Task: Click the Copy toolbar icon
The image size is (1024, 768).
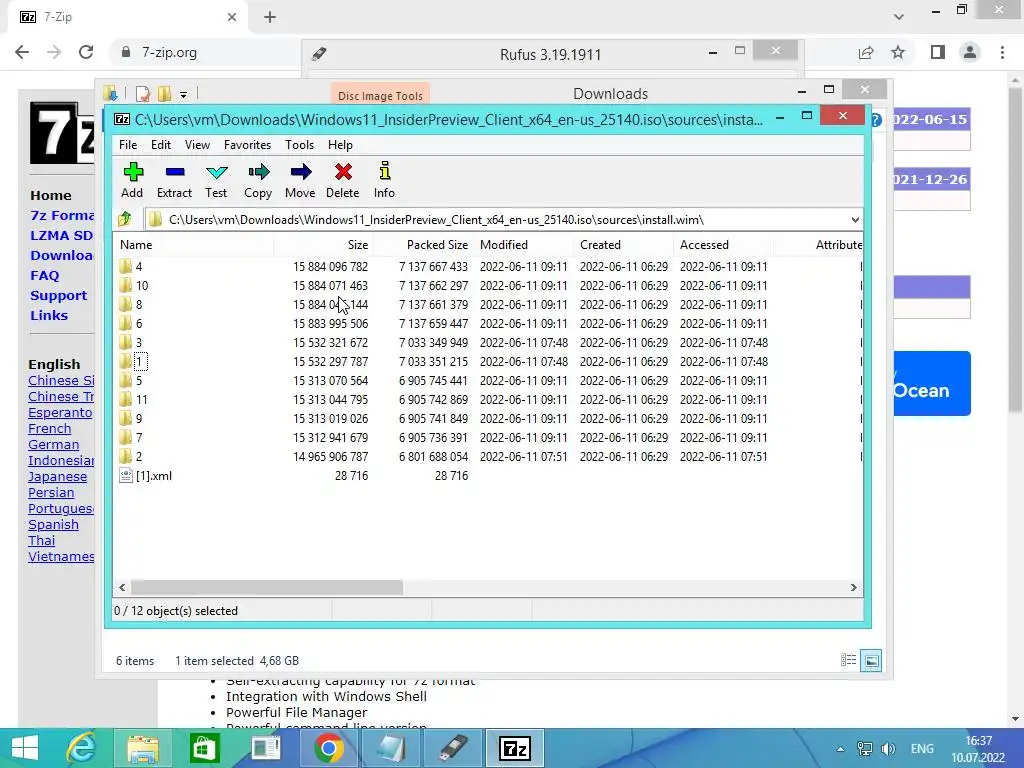Action: pos(258,180)
